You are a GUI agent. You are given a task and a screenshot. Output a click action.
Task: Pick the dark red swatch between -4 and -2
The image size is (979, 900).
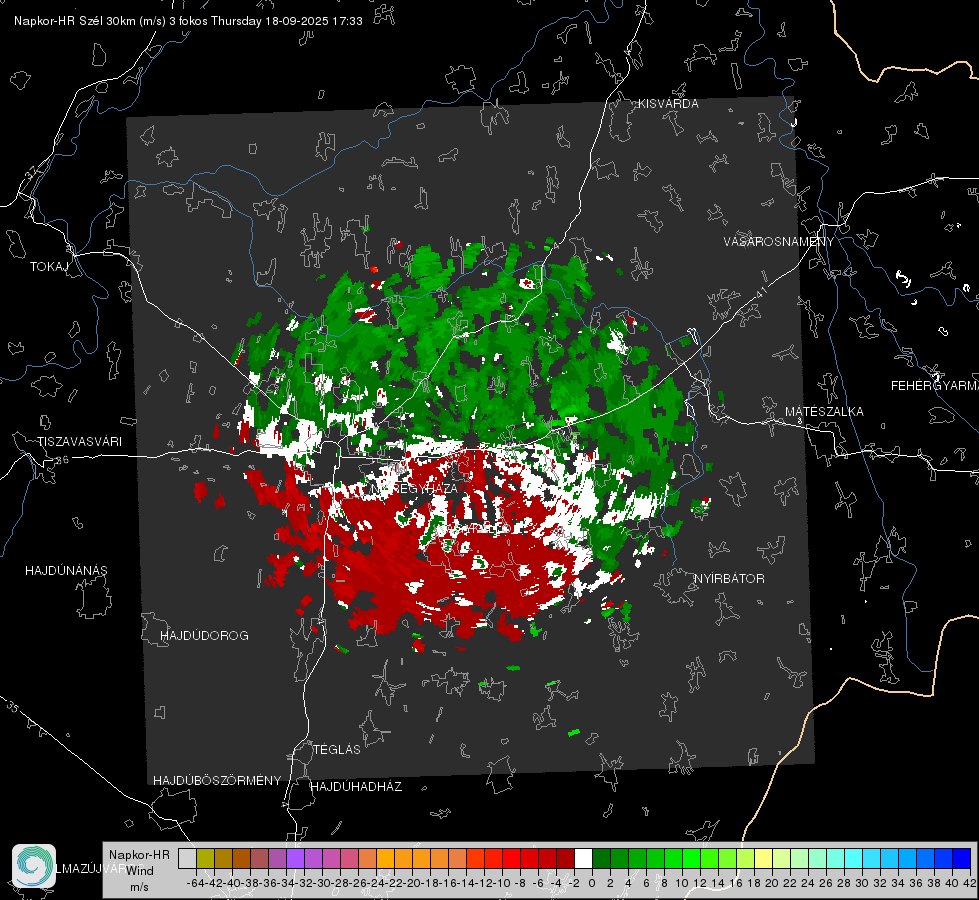(x=565, y=859)
